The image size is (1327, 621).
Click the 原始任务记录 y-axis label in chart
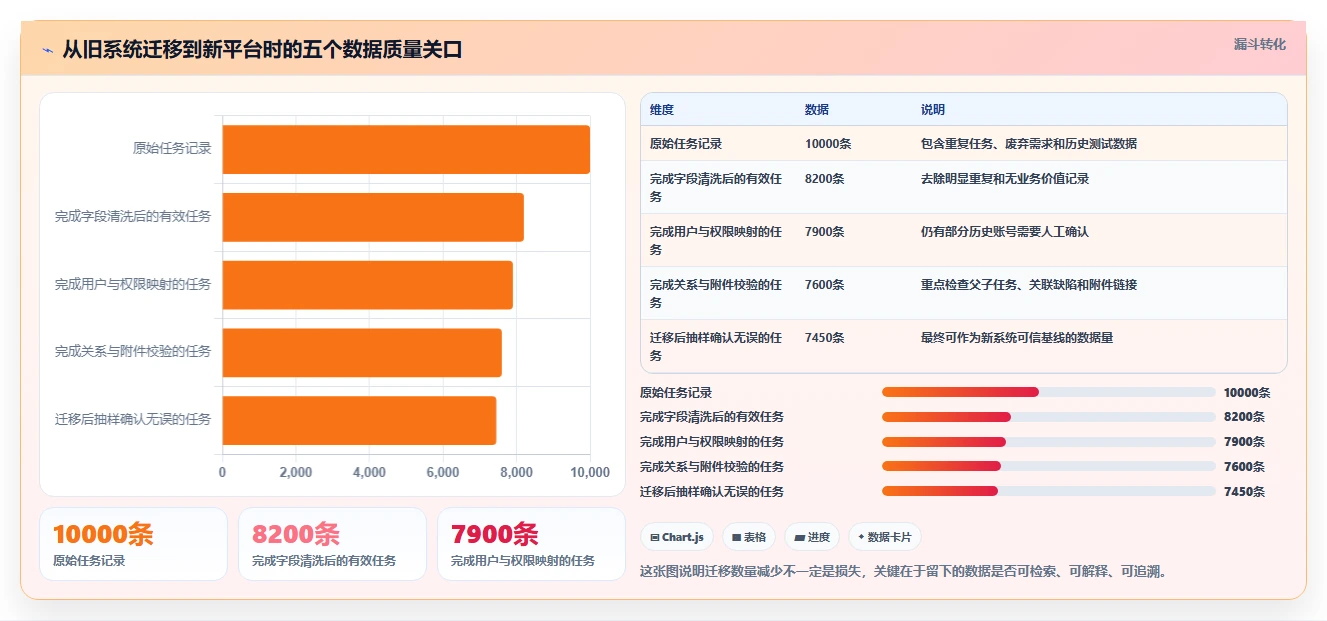tap(172, 149)
